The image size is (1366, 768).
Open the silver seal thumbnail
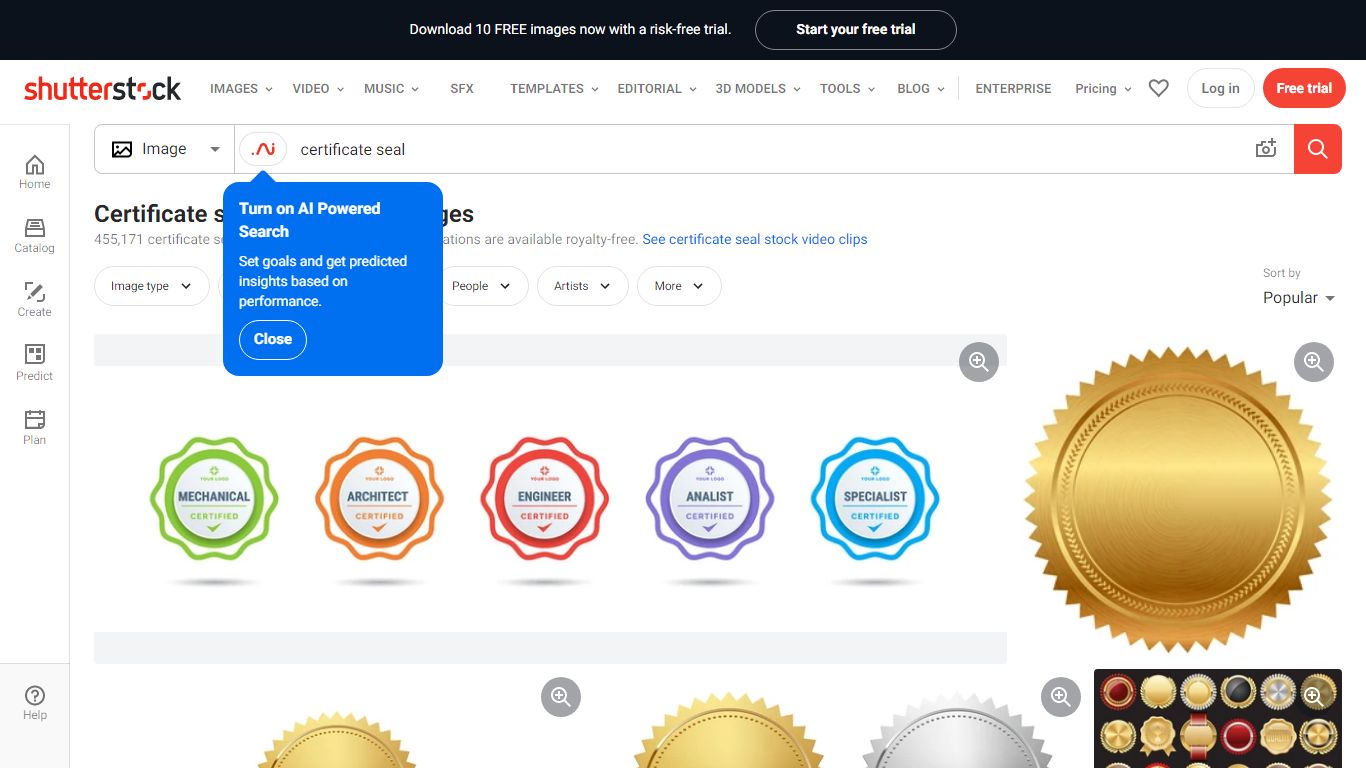955,729
